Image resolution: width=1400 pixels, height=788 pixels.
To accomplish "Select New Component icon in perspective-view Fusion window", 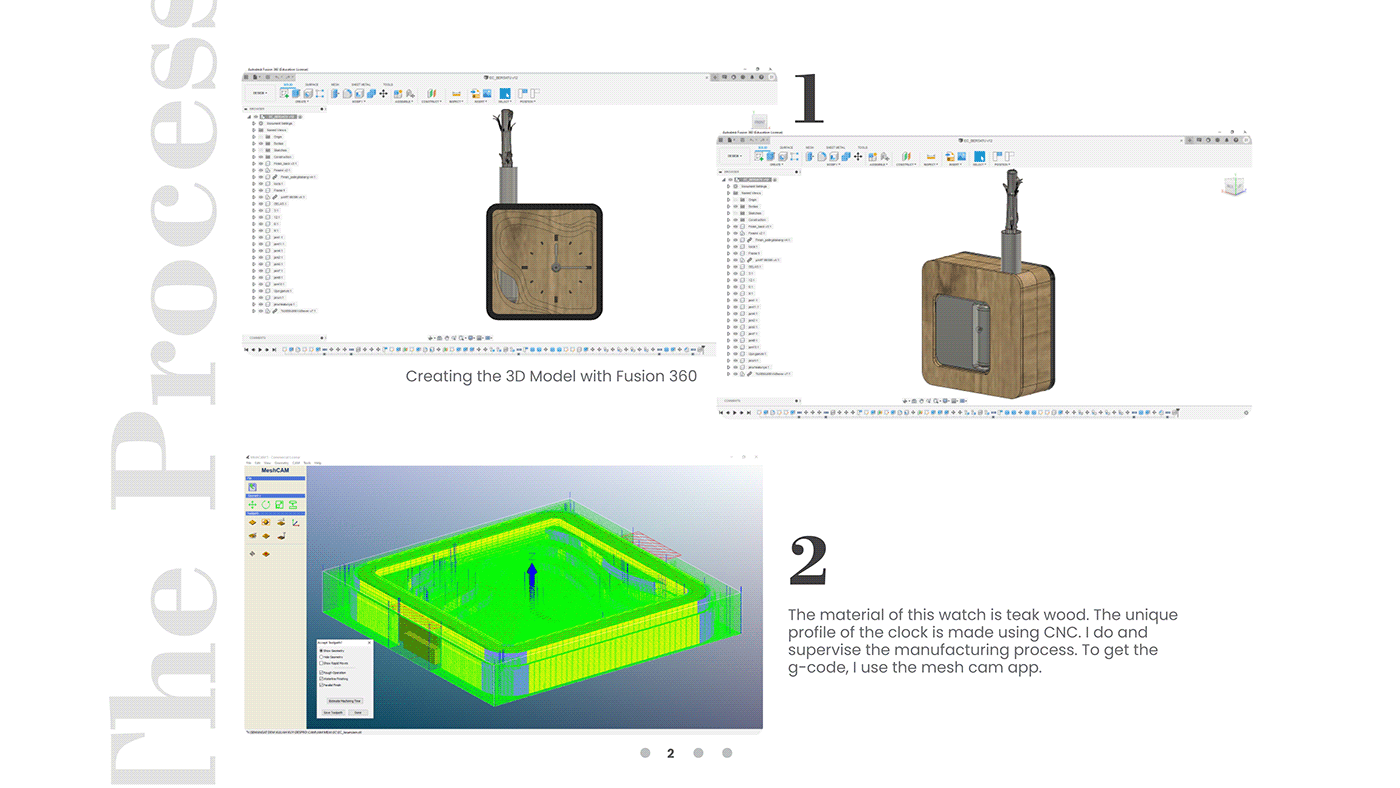I will (x=873, y=156).
